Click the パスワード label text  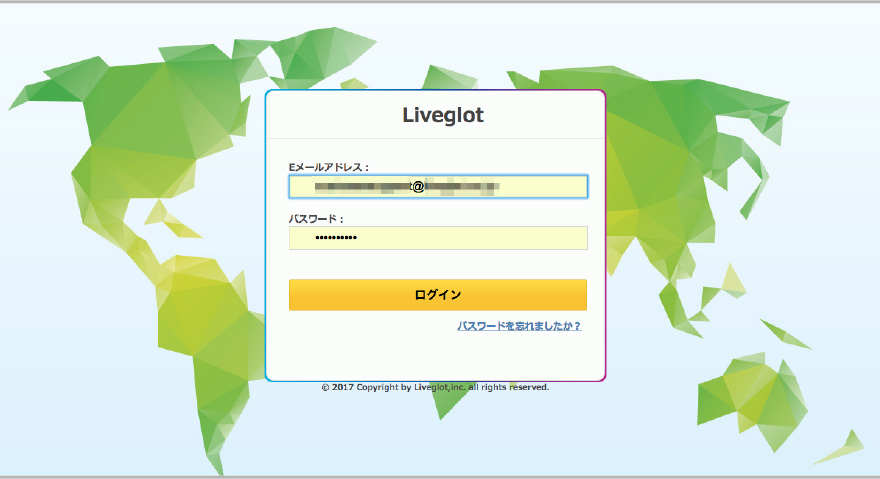pyautogui.click(x=315, y=219)
